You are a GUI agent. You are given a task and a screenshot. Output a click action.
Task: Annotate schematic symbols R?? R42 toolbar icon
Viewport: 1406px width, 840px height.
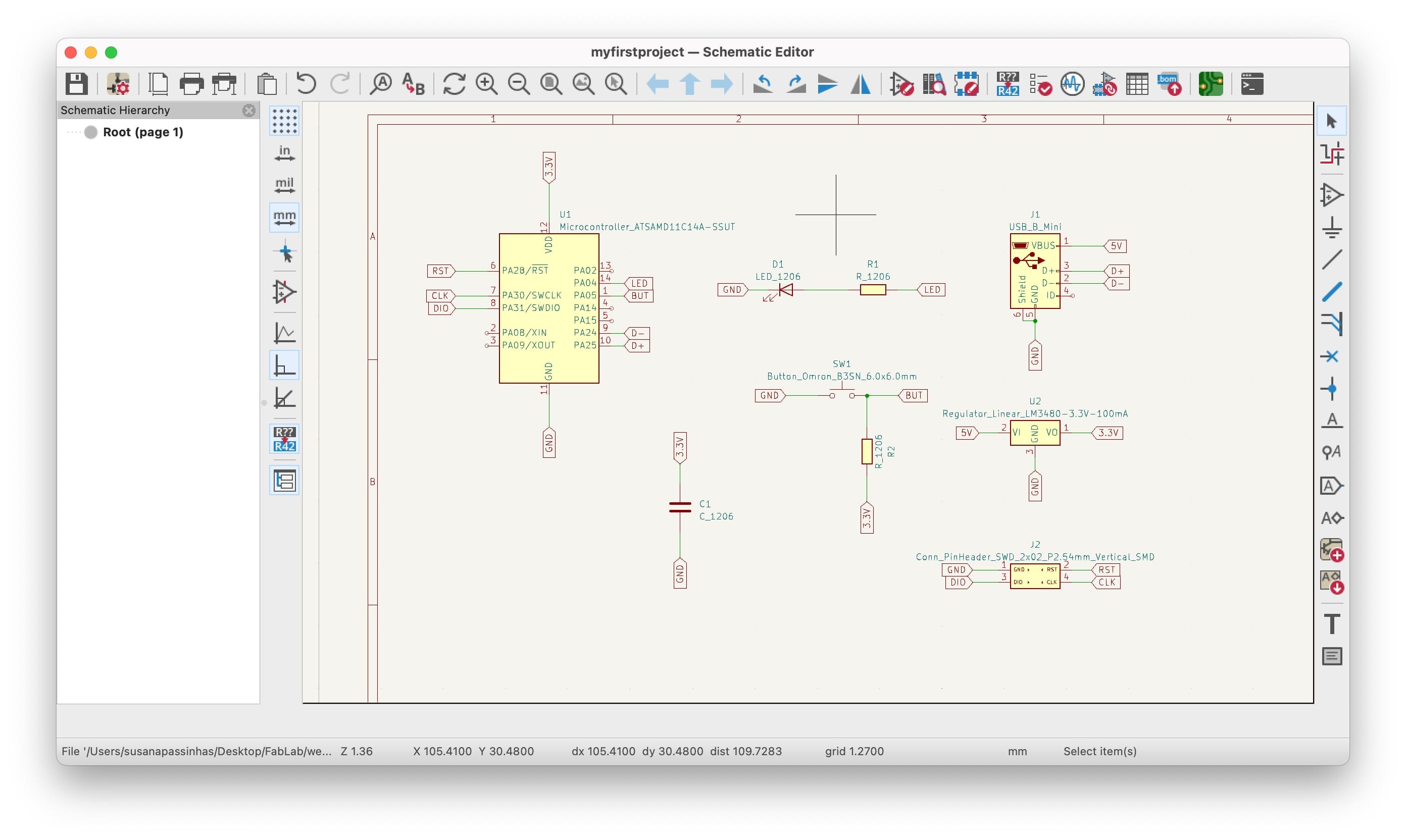pos(1008,84)
